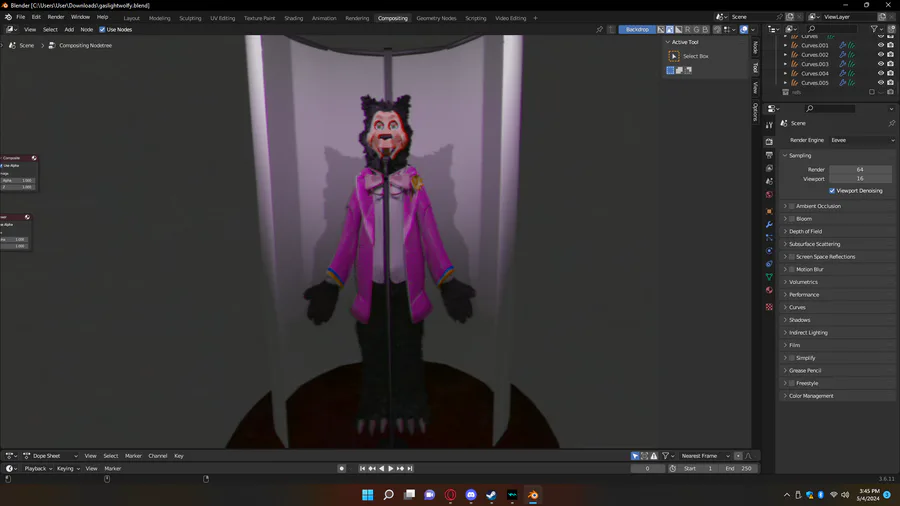Open the Tool properties tab icon
This screenshot has height=506, width=900.
(x=769, y=124)
